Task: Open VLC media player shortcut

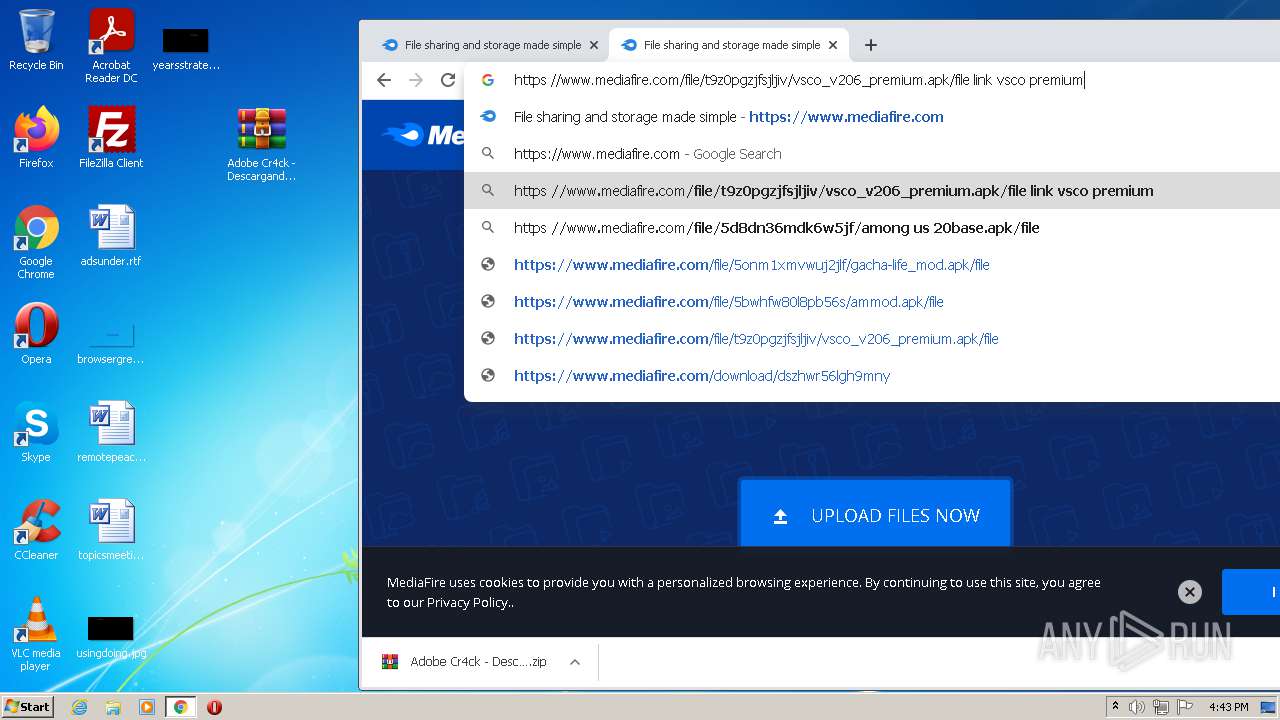Action: [36, 633]
